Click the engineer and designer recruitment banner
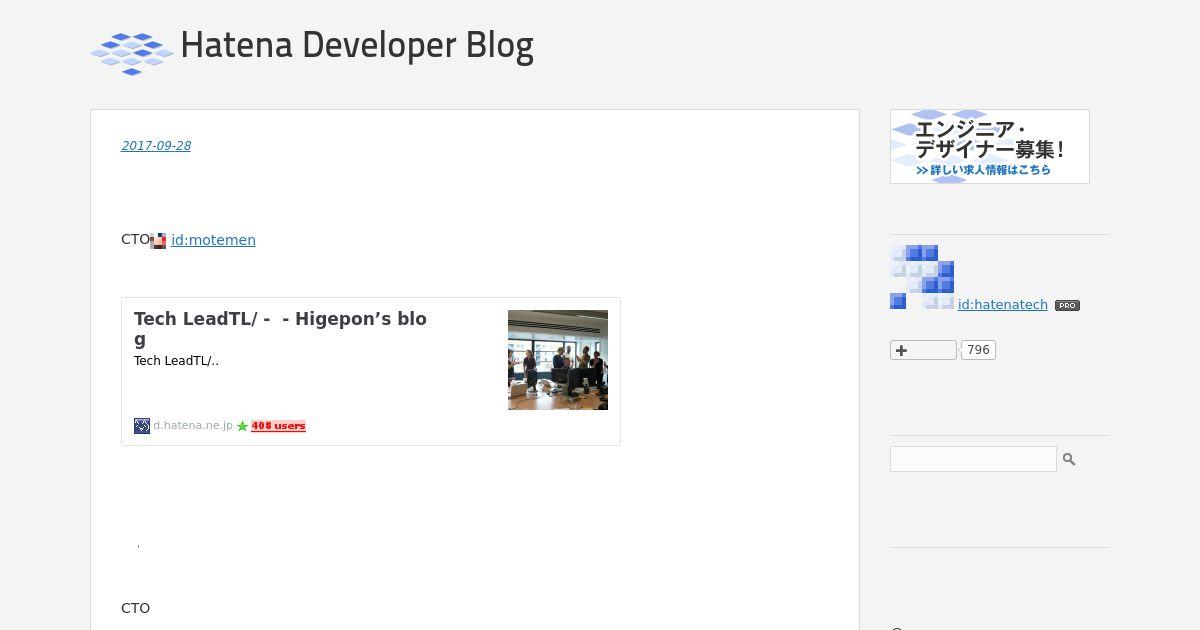This screenshot has height=630, width=1200. pos(990,146)
